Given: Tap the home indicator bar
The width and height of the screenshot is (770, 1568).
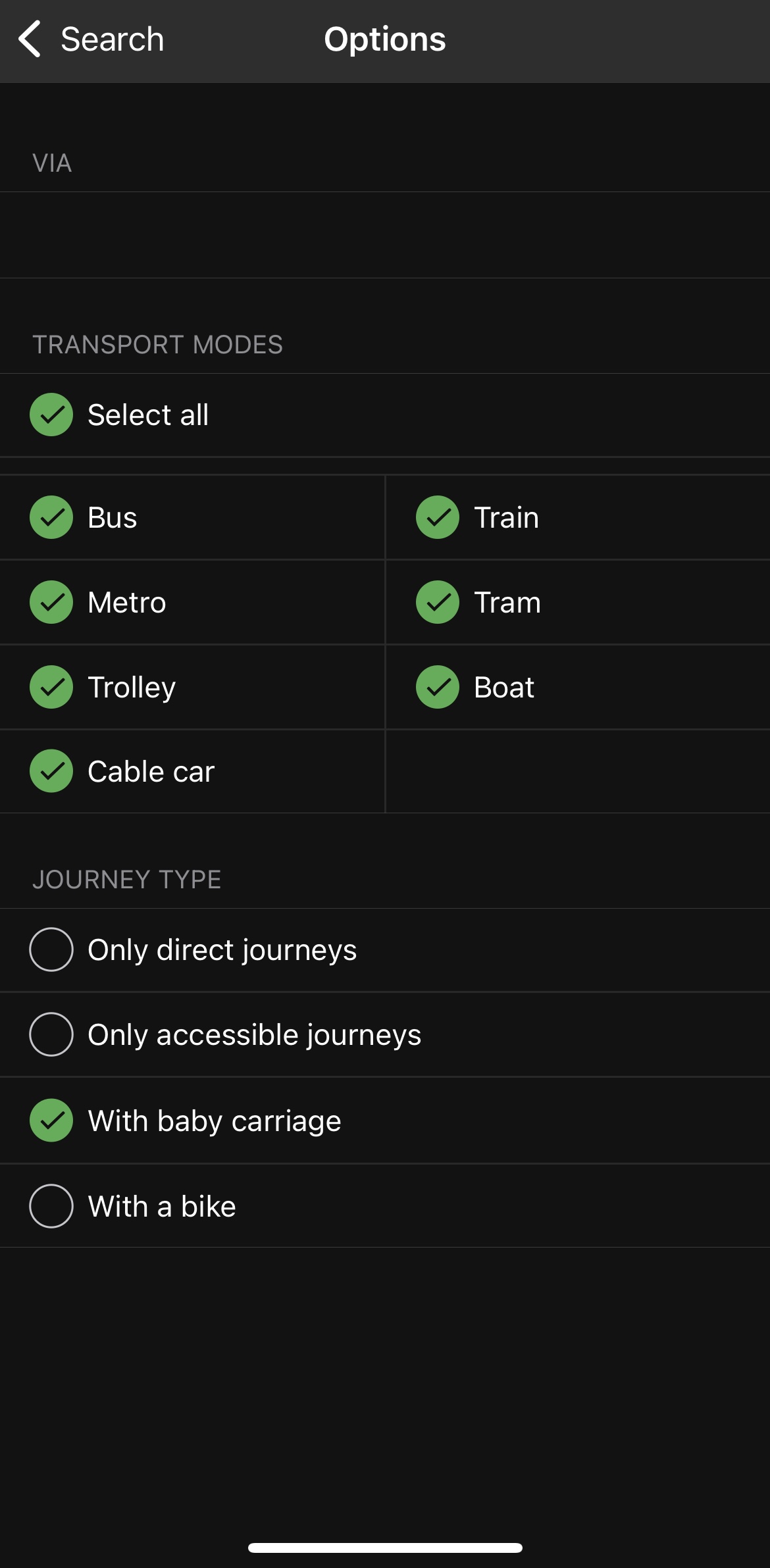Looking at the screenshot, I should 385,1548.
